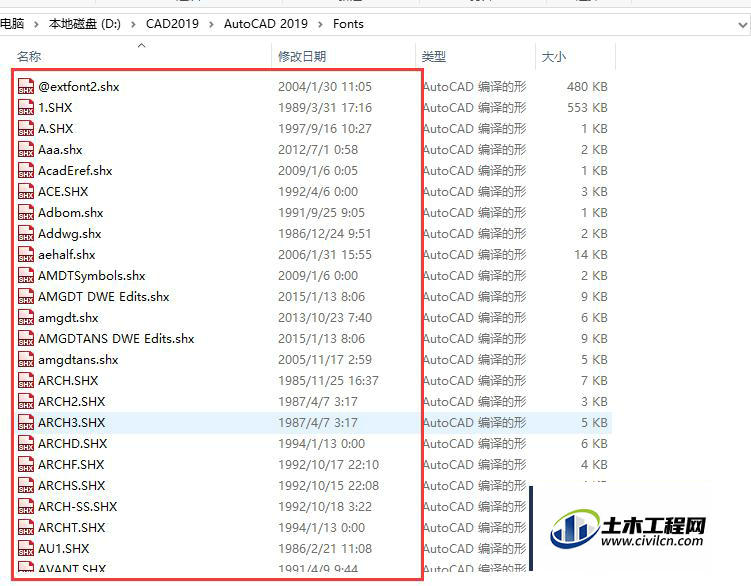The height and width of the screenshot is (586, 751).
Task: Select file name aehalf.shx
Action: (67, 254)
